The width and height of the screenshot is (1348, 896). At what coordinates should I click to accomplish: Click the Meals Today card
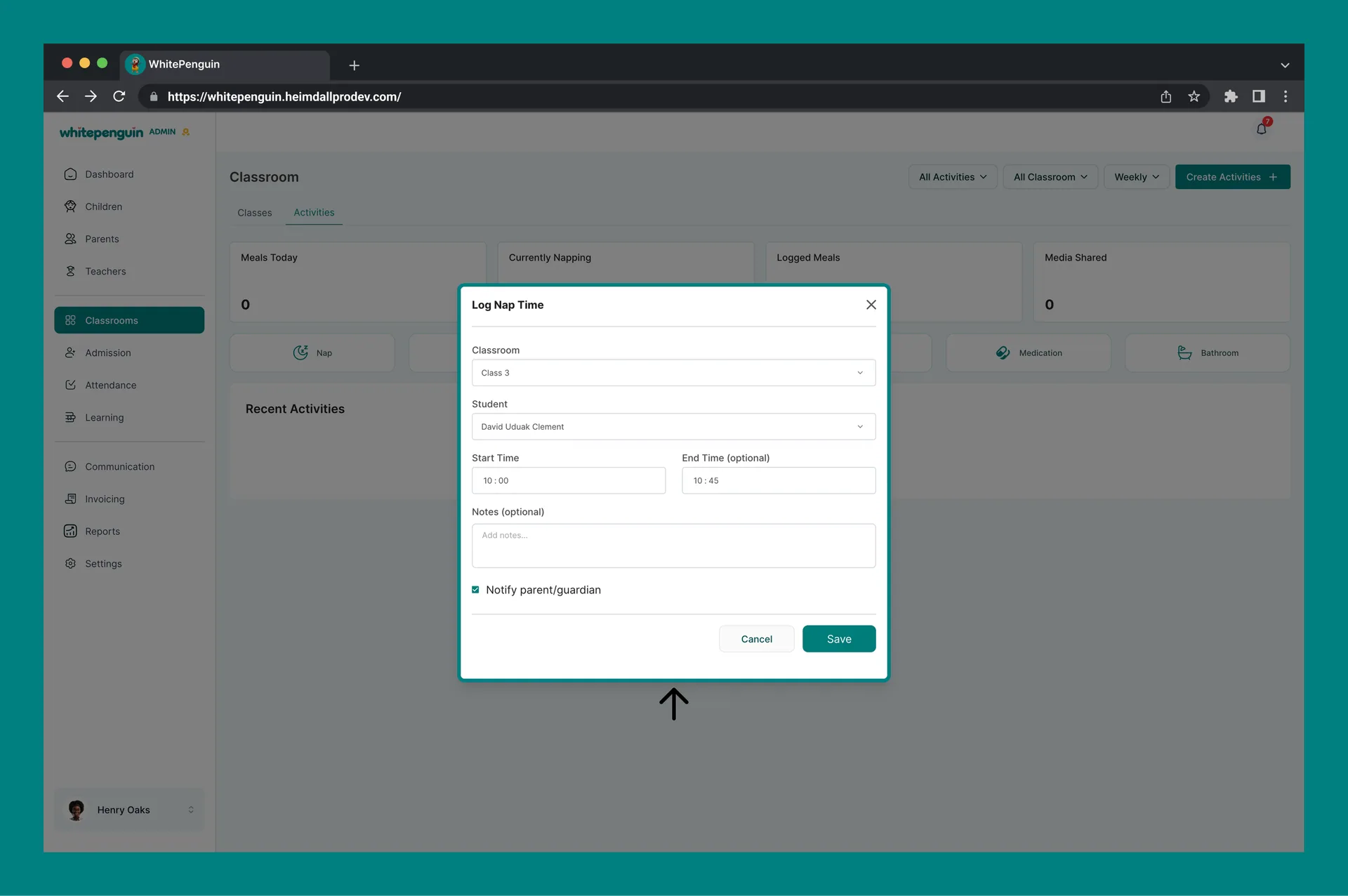pos(357,282)
